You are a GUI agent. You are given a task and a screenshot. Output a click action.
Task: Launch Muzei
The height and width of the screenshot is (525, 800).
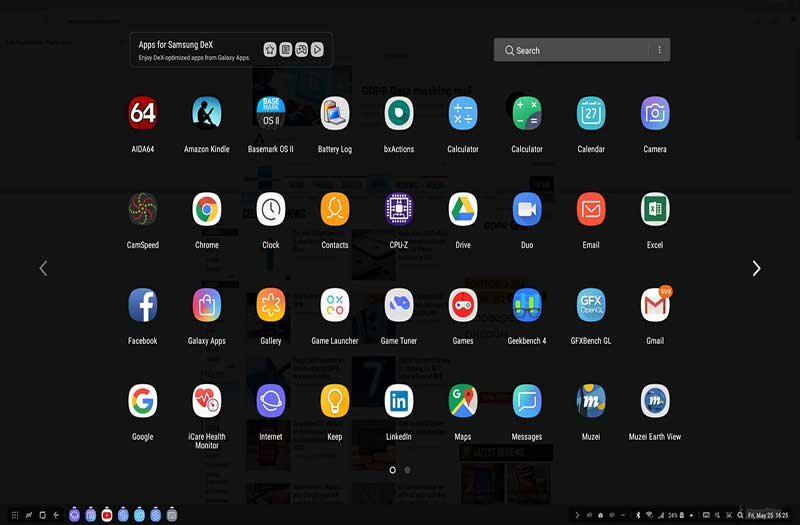pyautogui.click(x=591, y=401)
